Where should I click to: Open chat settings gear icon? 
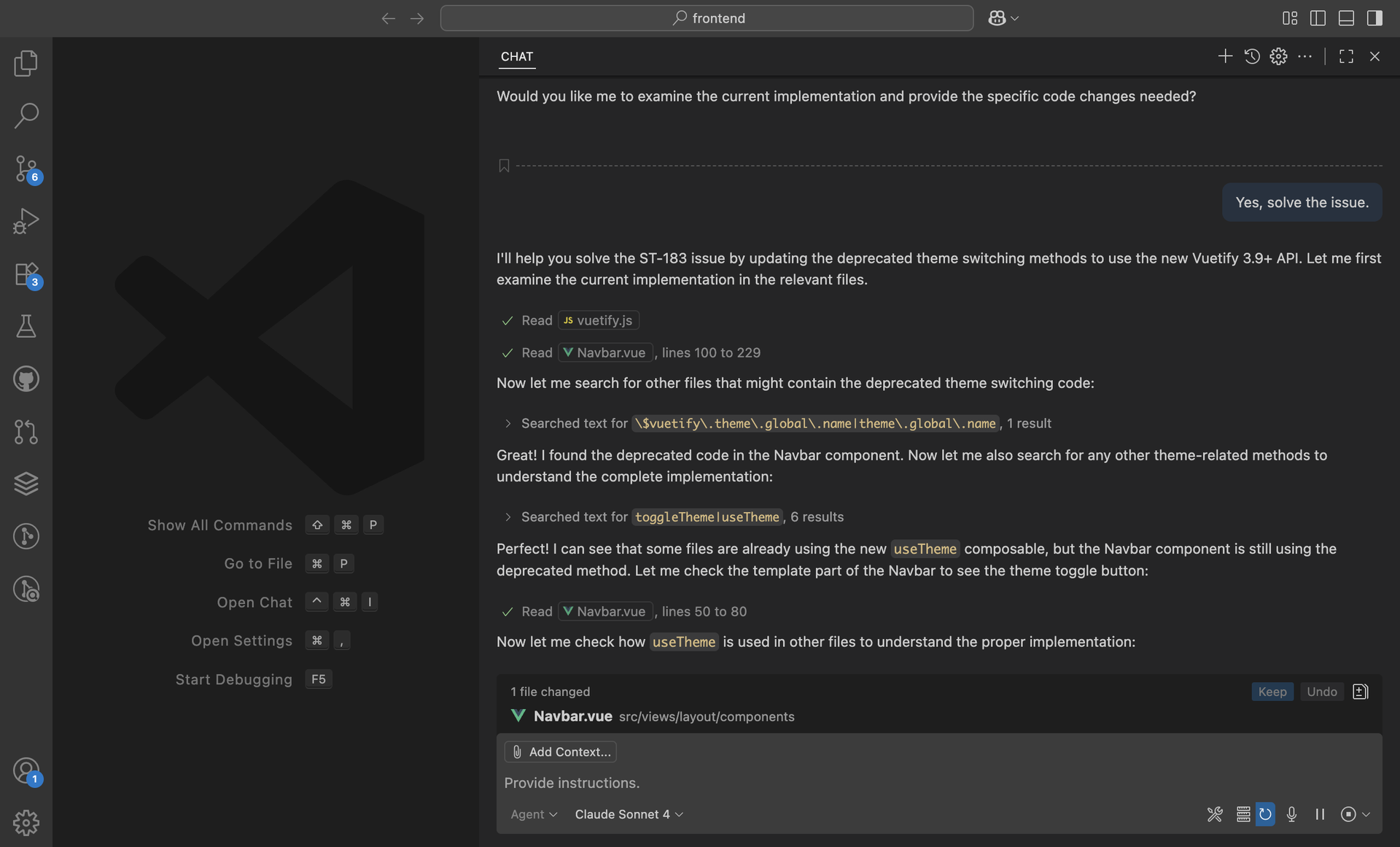(1278, 56)
